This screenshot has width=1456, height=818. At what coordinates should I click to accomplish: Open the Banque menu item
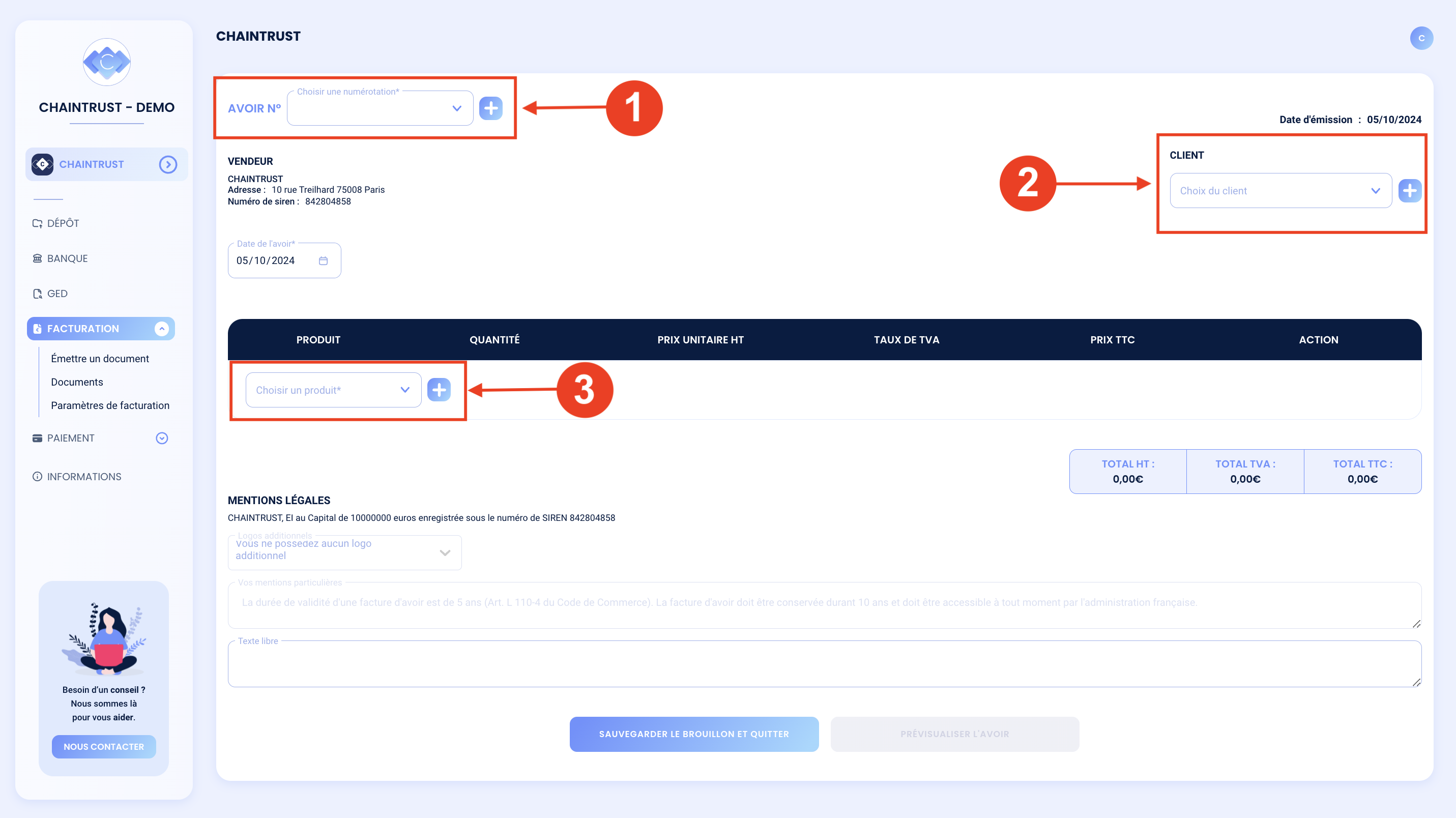(61, 258)
